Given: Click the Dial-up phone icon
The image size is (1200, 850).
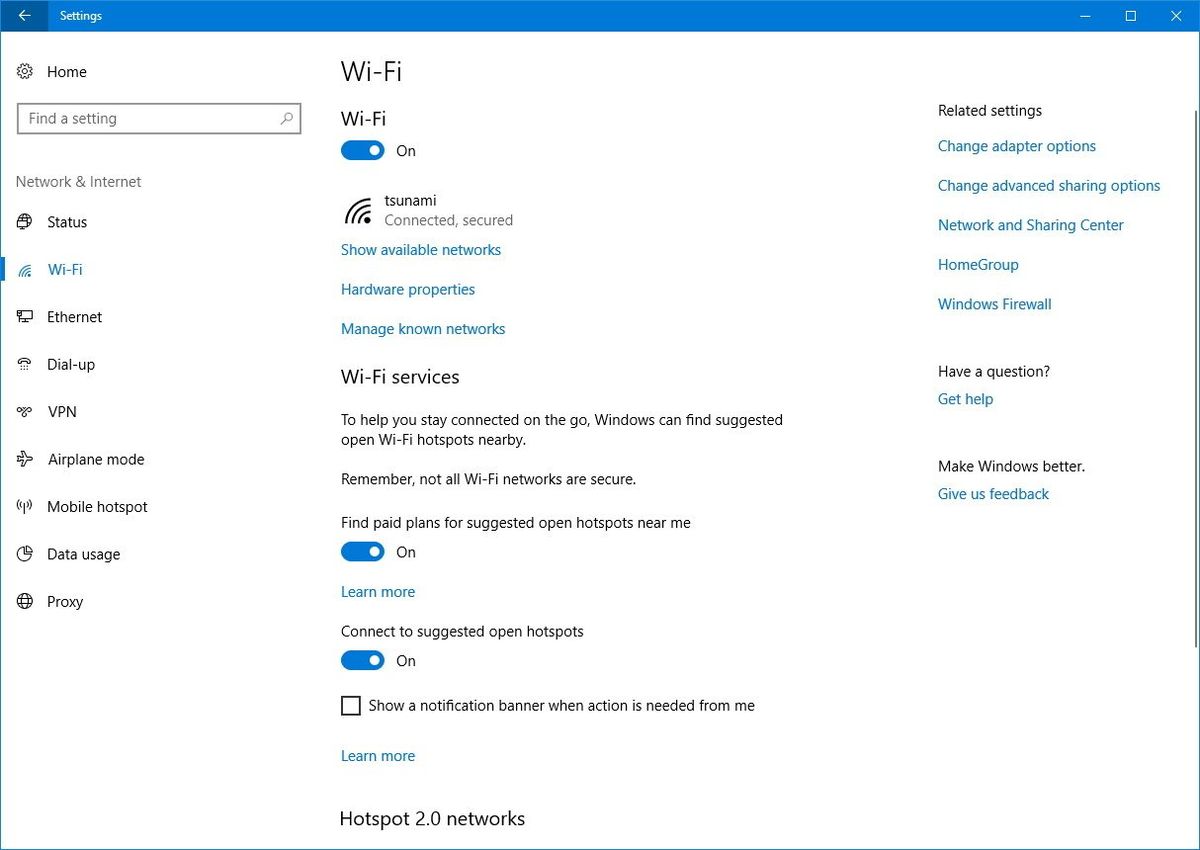Looking at the screenshot, I should click(x=24, y=364).
